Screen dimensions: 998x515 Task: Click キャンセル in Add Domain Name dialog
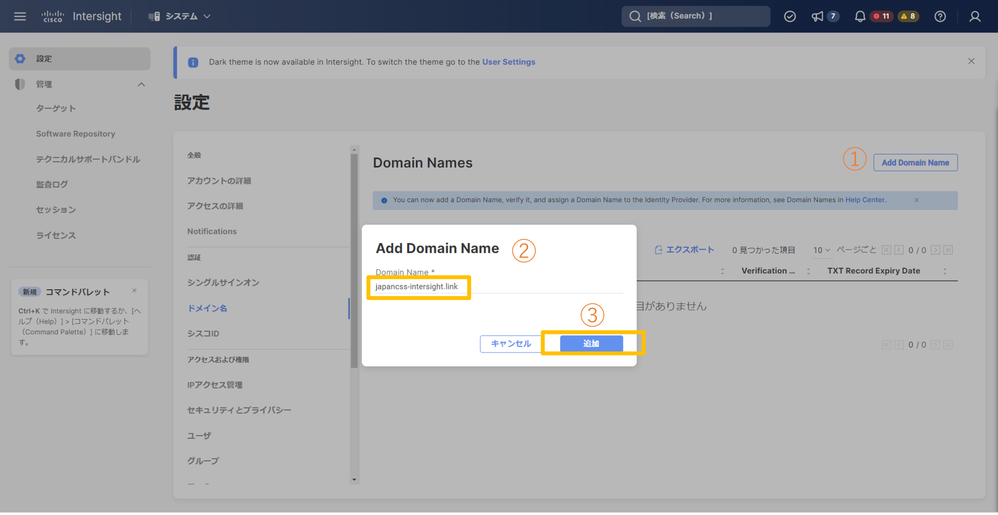[510, 344]
